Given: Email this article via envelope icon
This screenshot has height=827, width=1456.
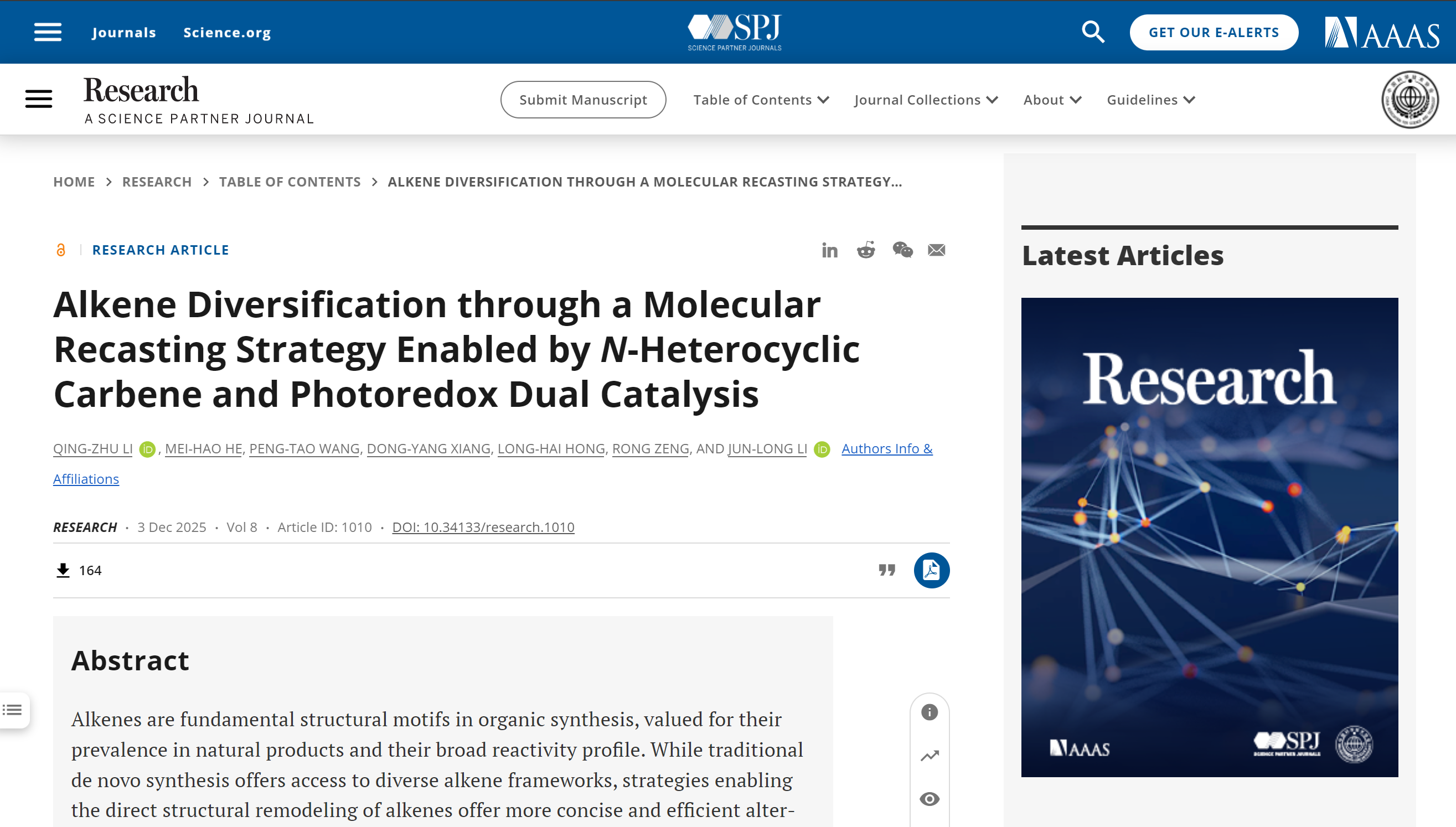Looking at the screenshot, I should [936, 250].
